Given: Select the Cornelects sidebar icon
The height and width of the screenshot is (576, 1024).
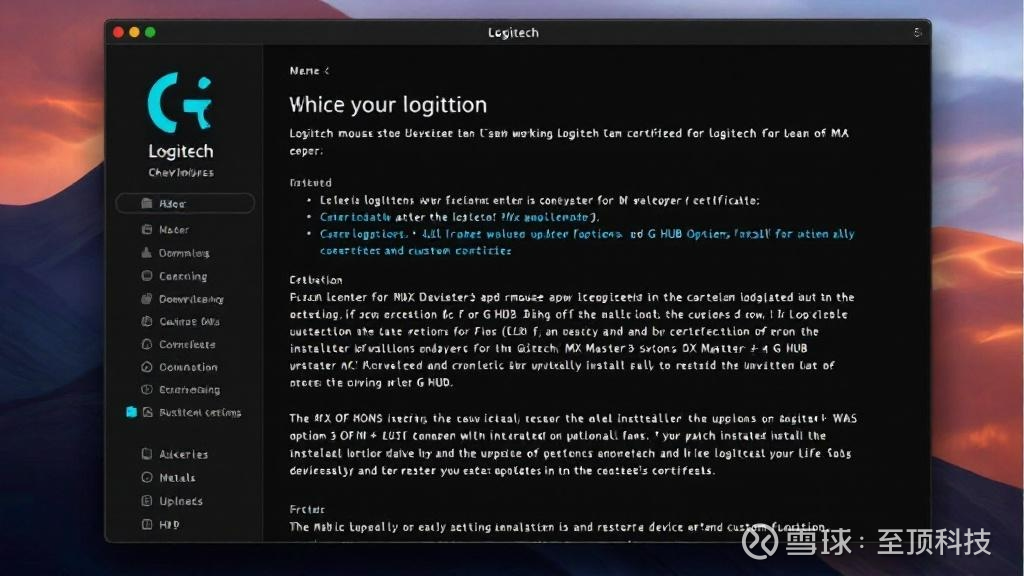Looking at the screenshot, I should click(x=146, y=345).
